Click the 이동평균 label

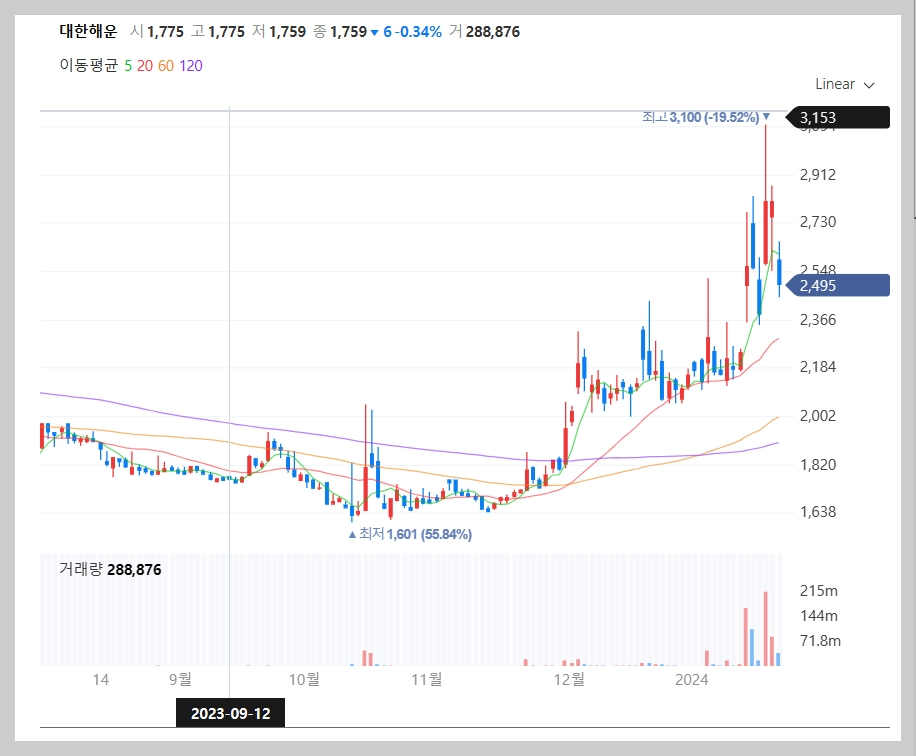click(89, 65)
